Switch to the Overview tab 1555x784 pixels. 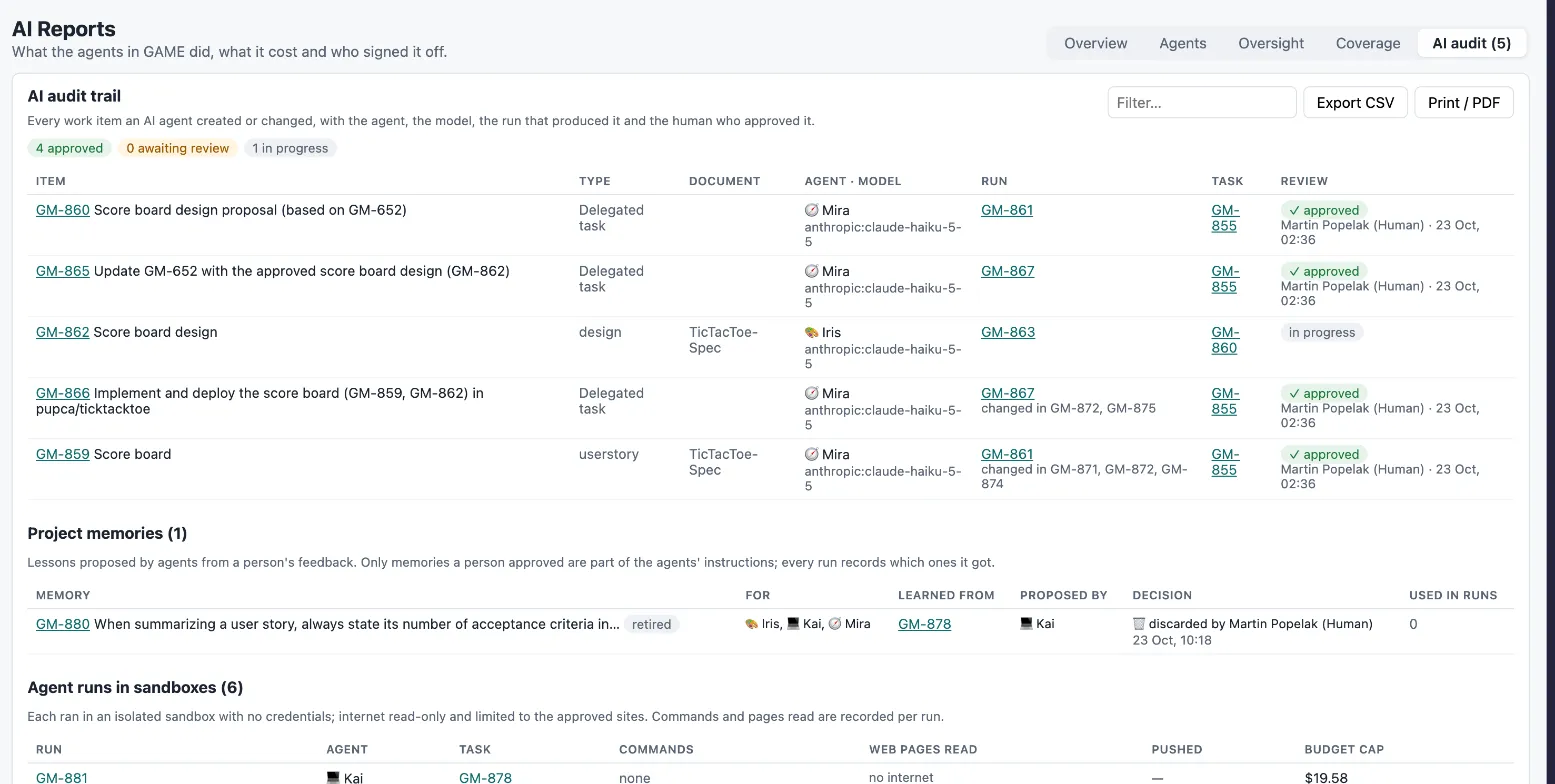1095,43
